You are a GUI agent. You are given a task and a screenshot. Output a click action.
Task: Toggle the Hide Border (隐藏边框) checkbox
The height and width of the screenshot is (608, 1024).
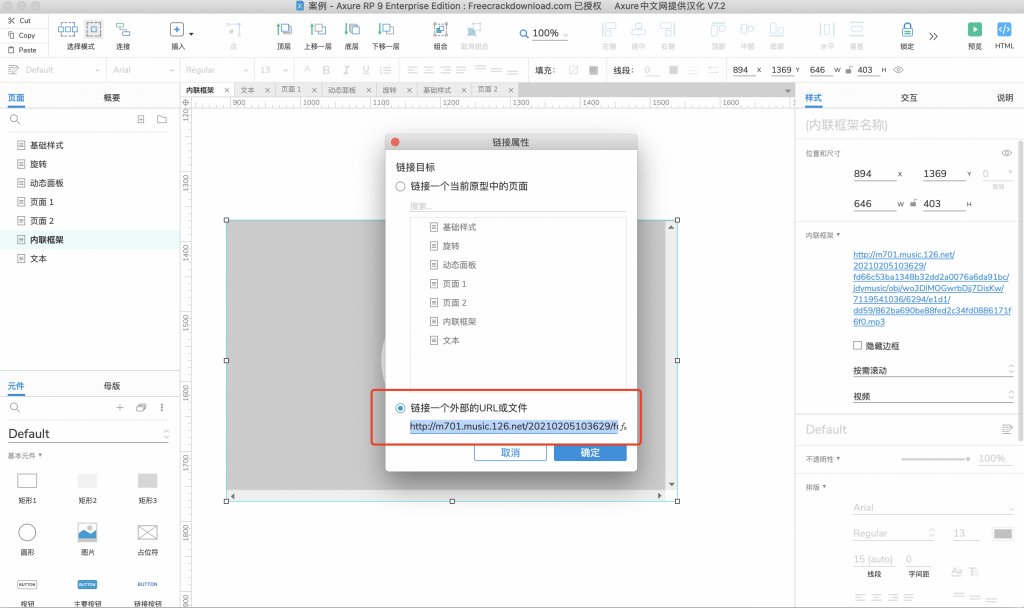tap(857, 345)
